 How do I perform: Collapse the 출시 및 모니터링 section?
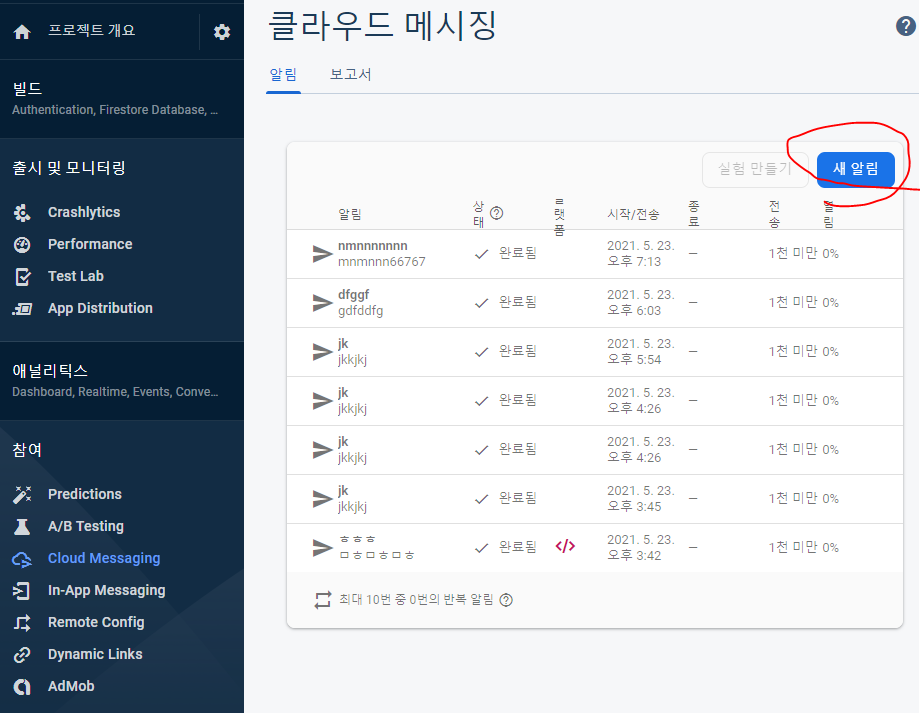pos(69,168)
